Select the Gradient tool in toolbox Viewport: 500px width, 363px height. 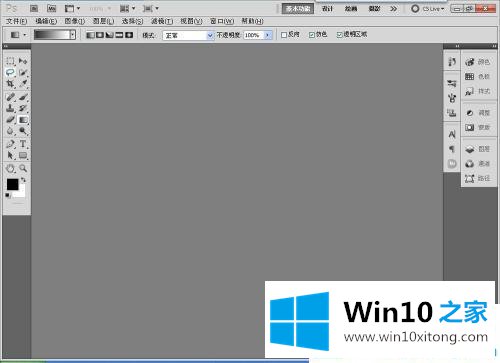[23, 120]
